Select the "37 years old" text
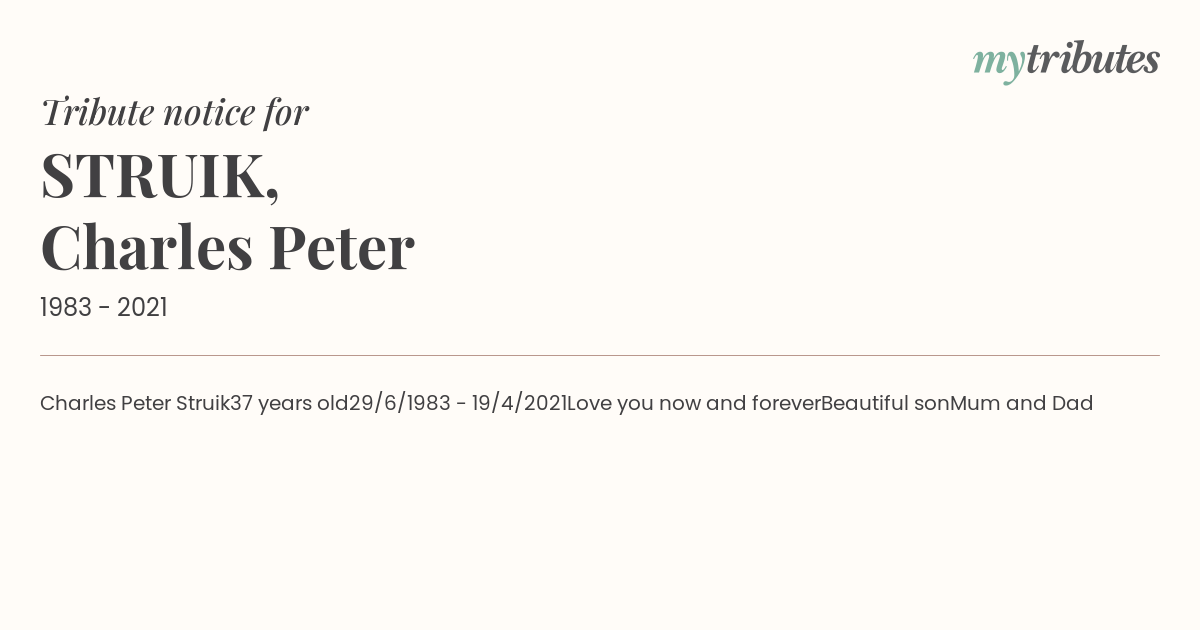This screenshot has width=1200, height=630. (290, 403)
